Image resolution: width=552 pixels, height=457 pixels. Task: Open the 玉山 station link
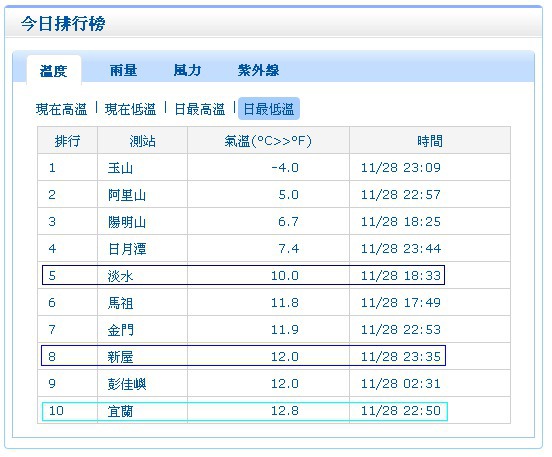[120, 168]
